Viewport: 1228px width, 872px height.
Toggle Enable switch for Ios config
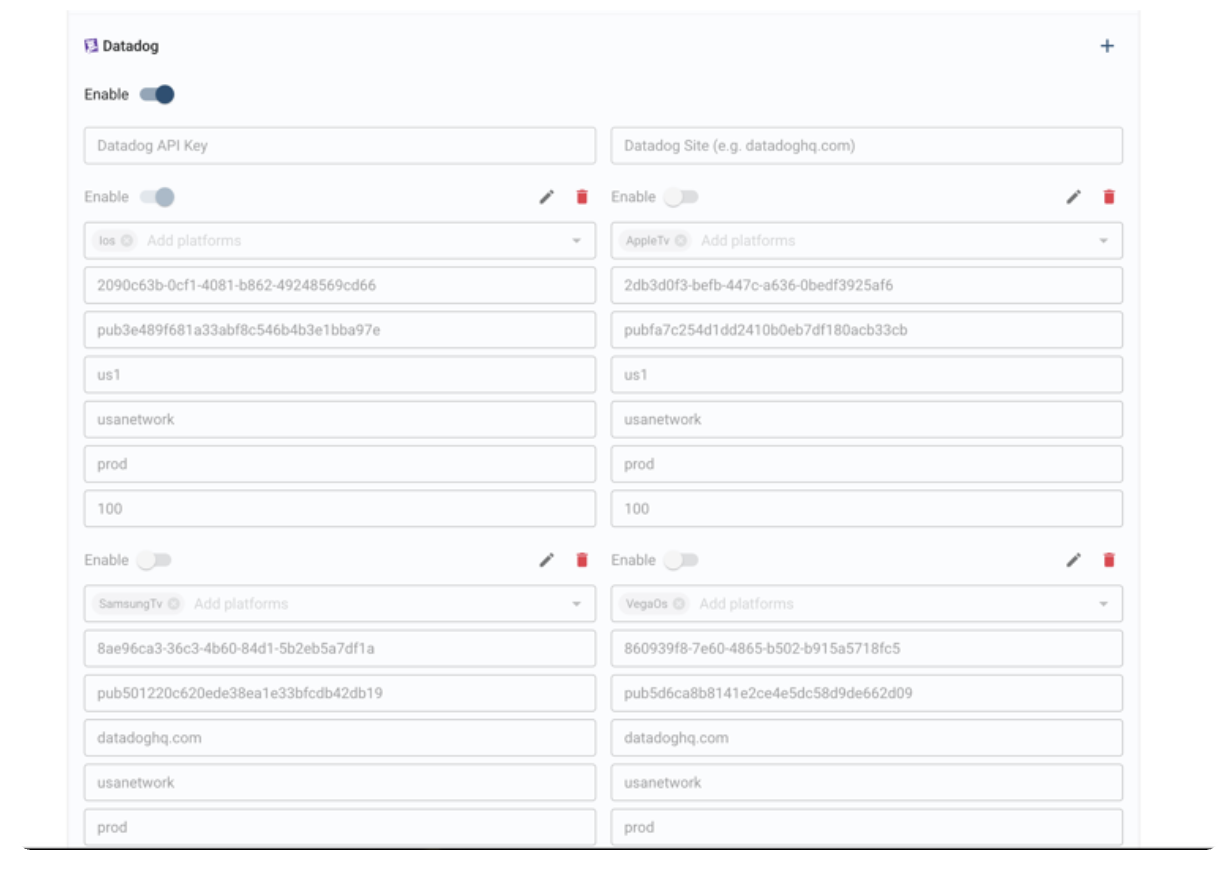click(x=157, y=197)
